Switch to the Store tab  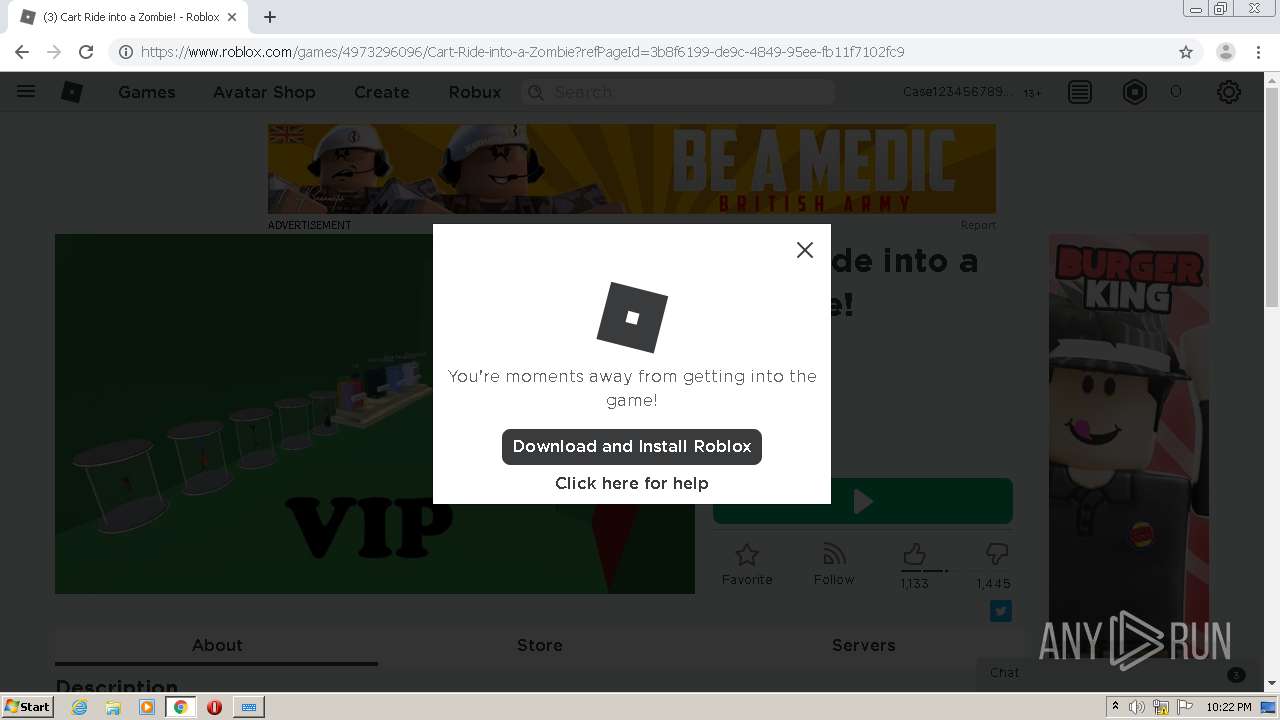(x=540, y=646)
